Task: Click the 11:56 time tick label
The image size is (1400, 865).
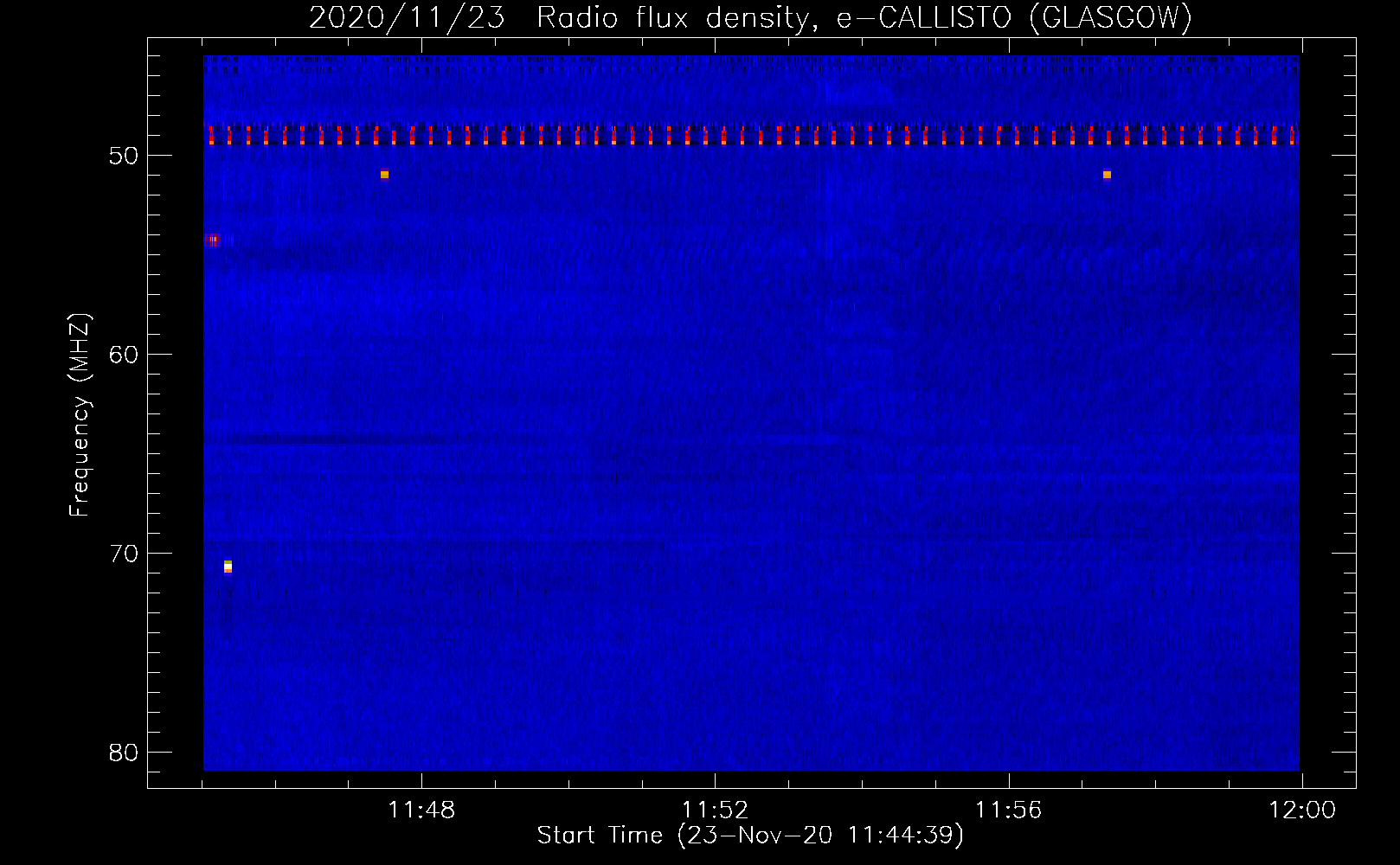Action: [1008, 811]
